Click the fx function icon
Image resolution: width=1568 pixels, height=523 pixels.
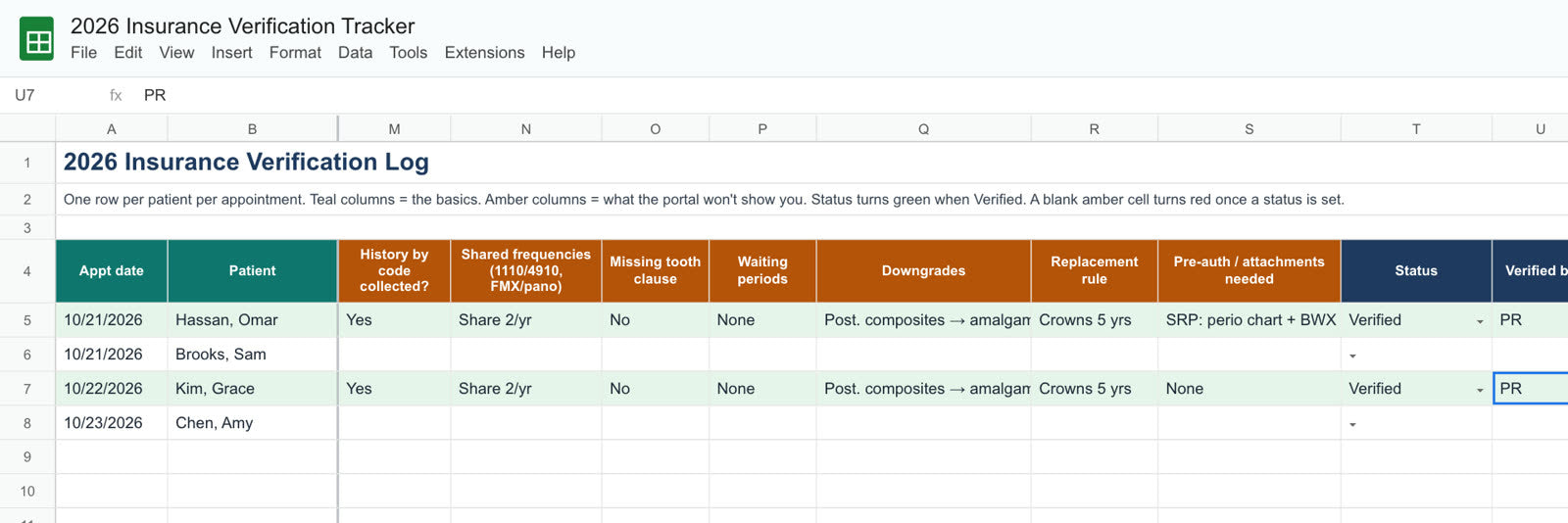tap(116, 95)
